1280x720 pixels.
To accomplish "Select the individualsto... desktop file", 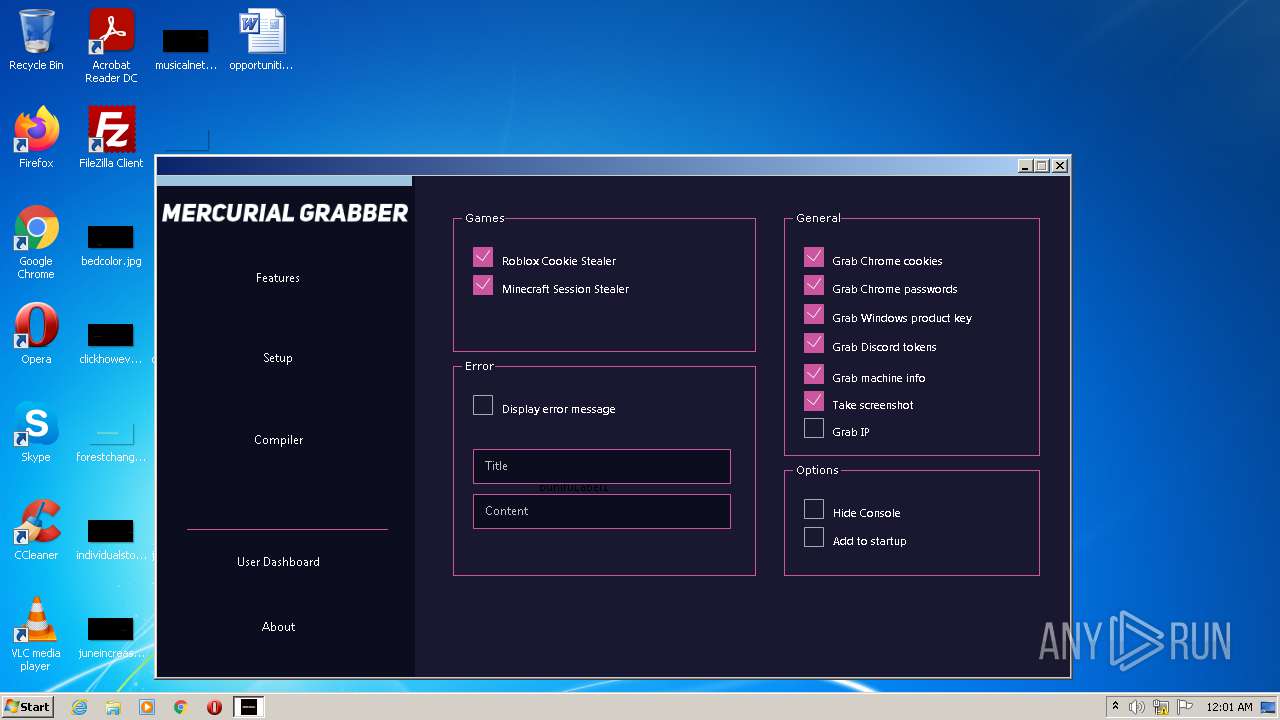I will tap(111, 539).
